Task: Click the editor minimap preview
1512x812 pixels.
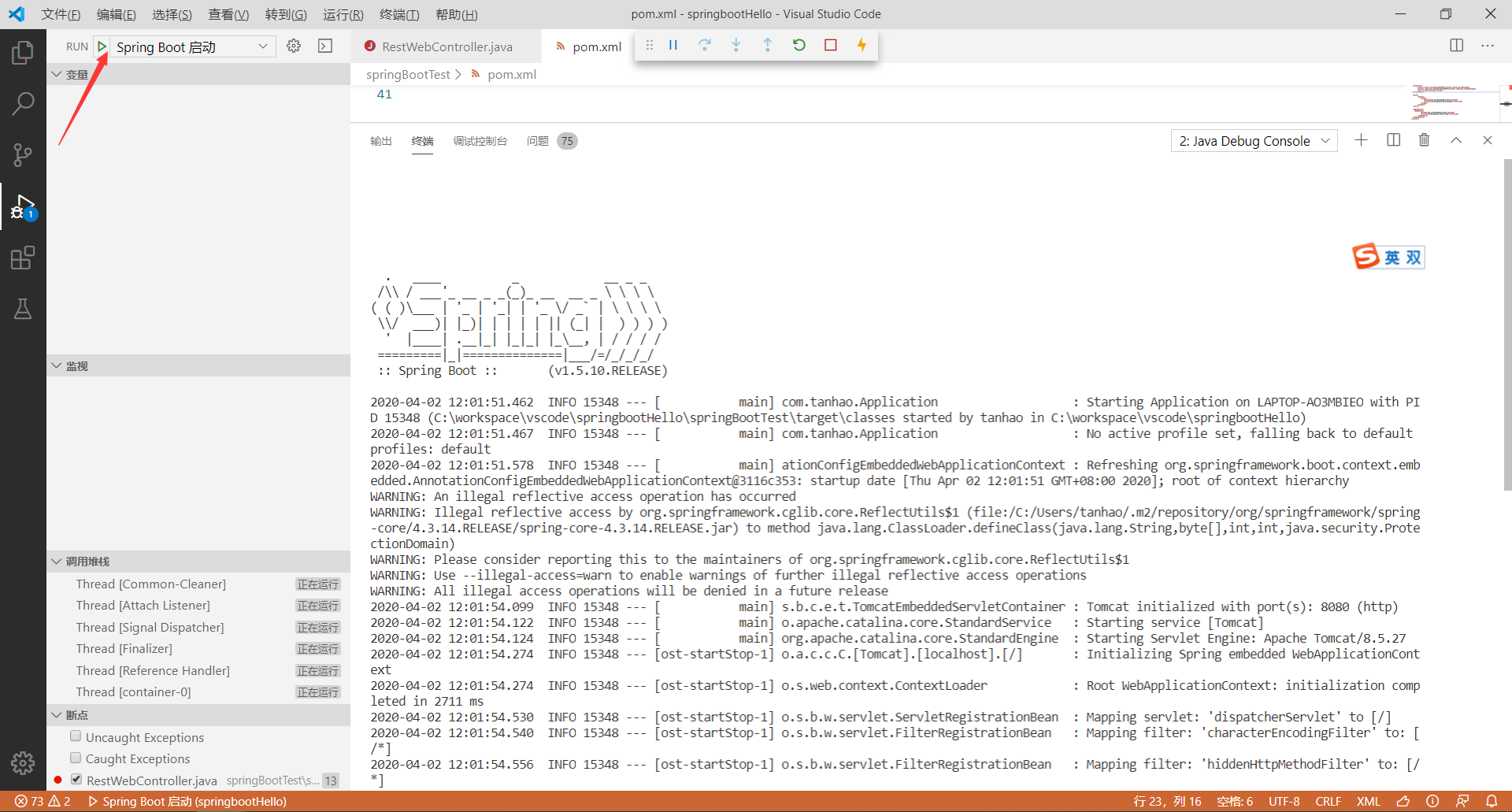Action: [x=1454, y=102]
